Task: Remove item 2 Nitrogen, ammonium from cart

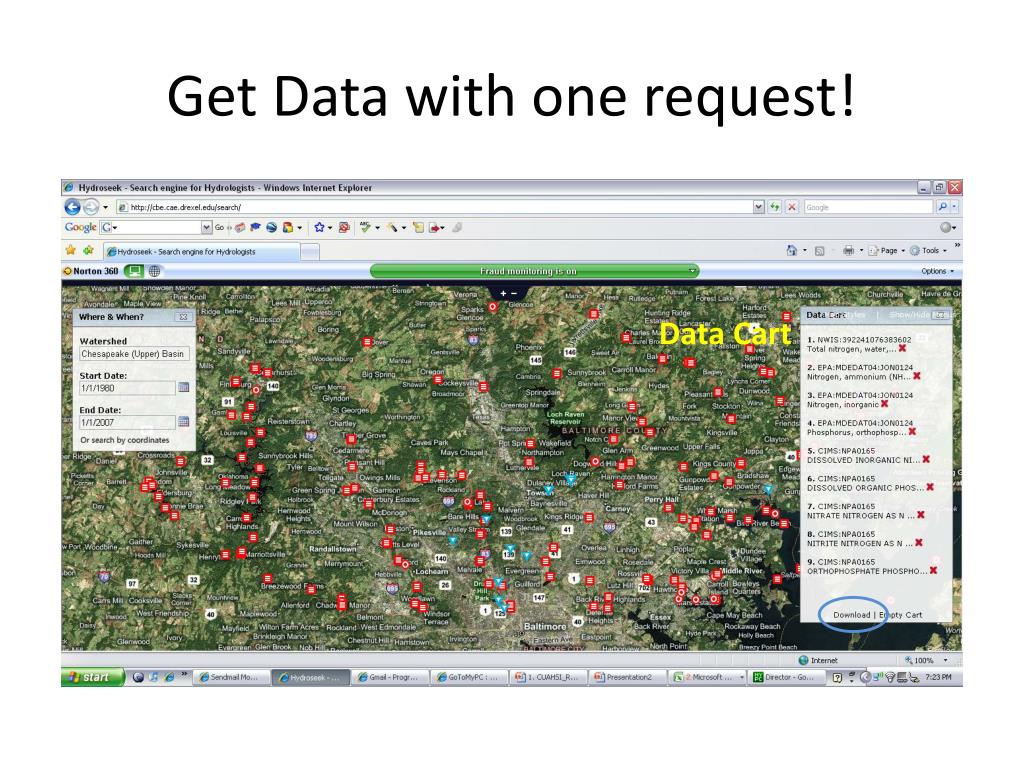Action: coord(917,376)
